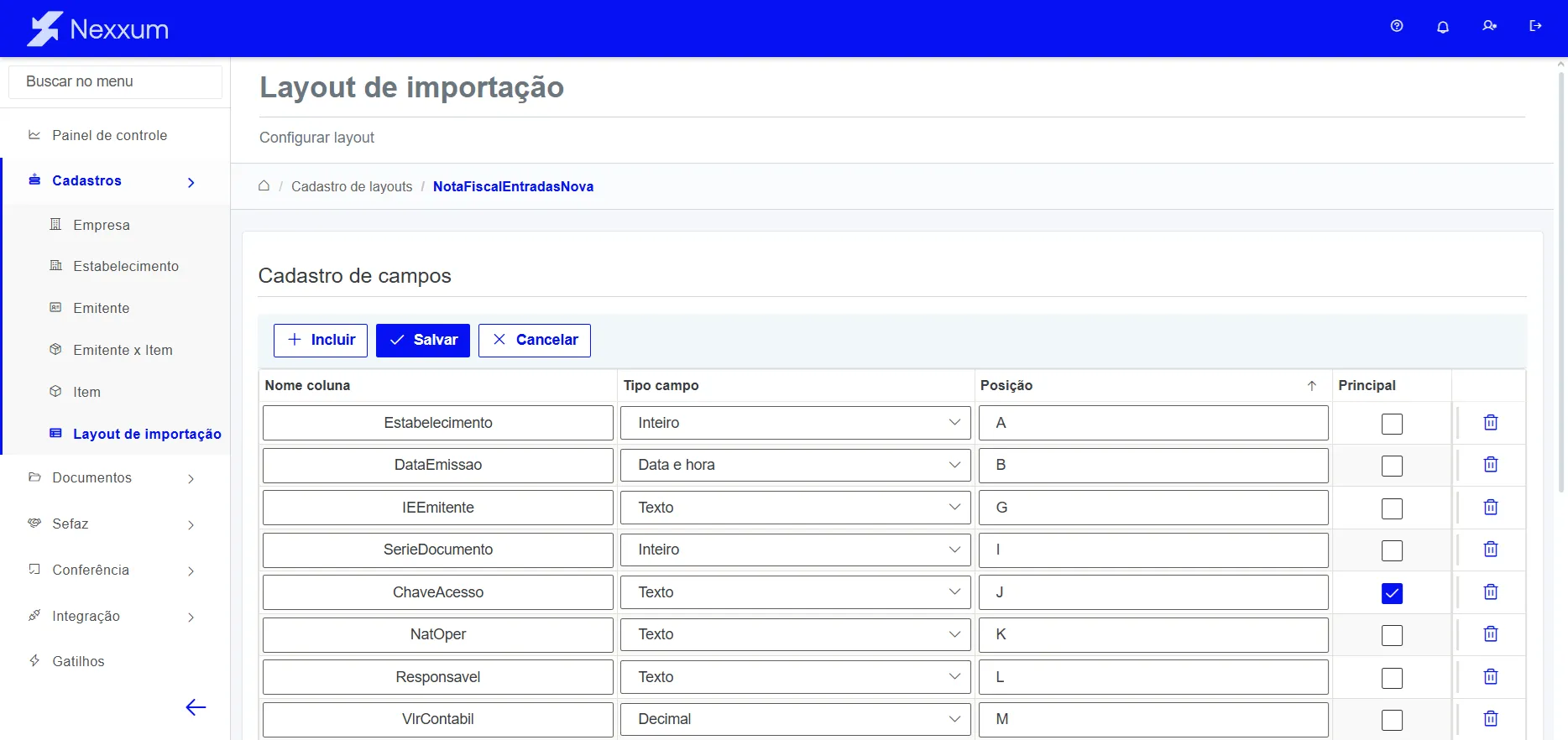1568x740 pixels.
Task: Check Principal for the IEEmitente row
Action: tap(1392, 509)
